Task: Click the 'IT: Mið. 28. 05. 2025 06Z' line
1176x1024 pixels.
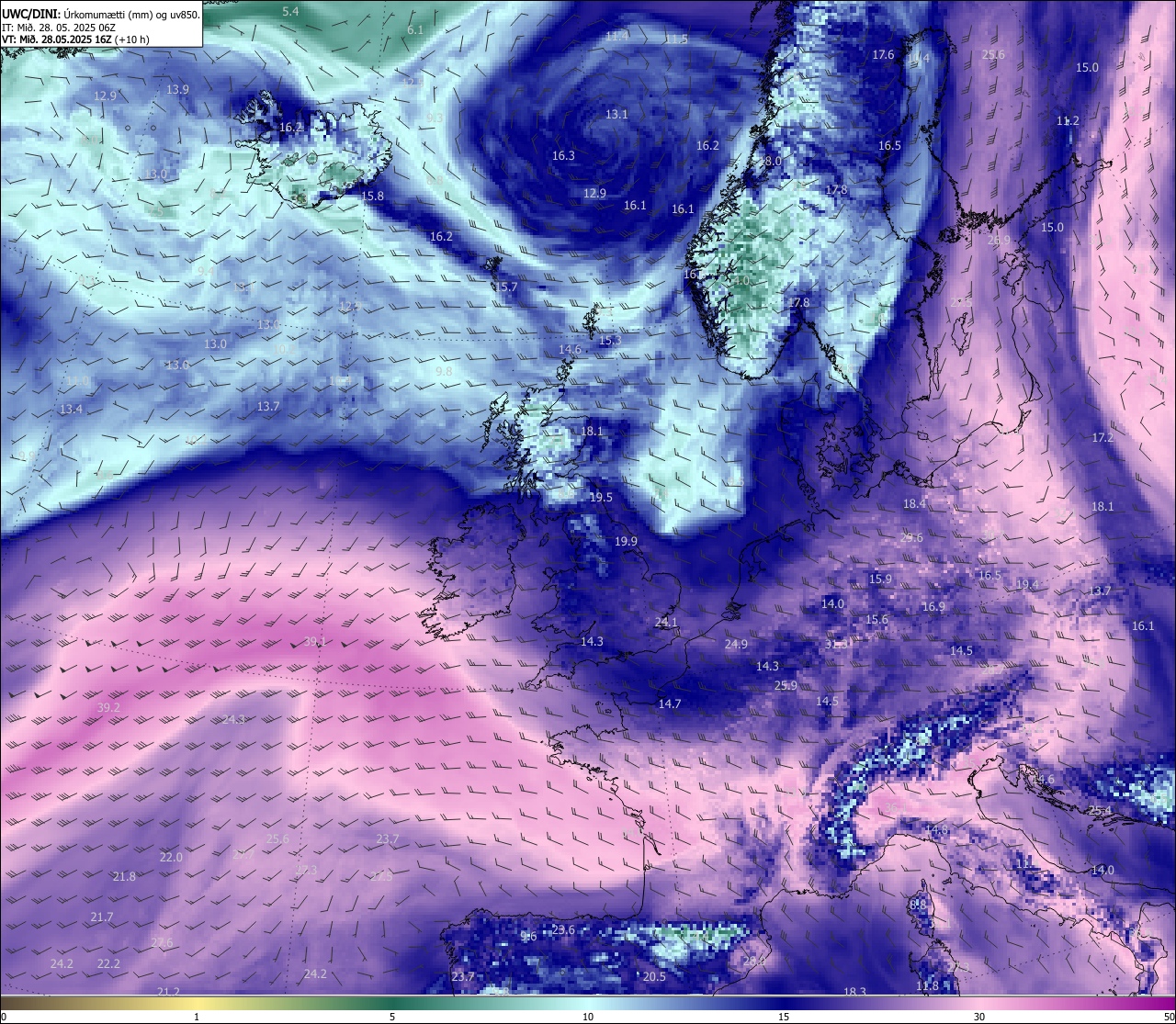Action: click(59, 27)
